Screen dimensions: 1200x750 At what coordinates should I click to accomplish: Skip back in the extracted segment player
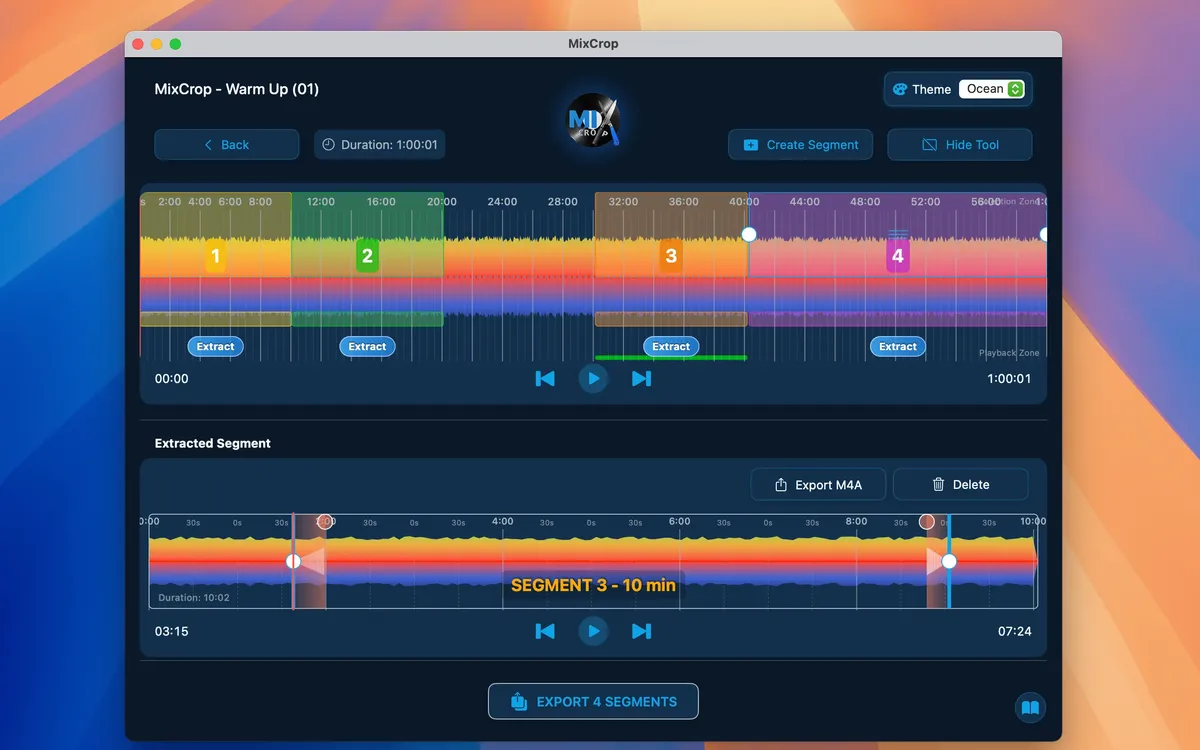(x=545, y=631)
